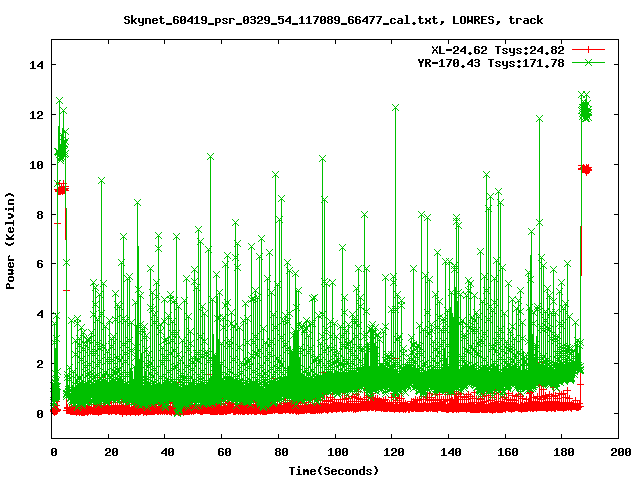The width and height of the screenshot is (640, 480).
Task: Click x-axis tick label 20
Action: tap(111, 452)
